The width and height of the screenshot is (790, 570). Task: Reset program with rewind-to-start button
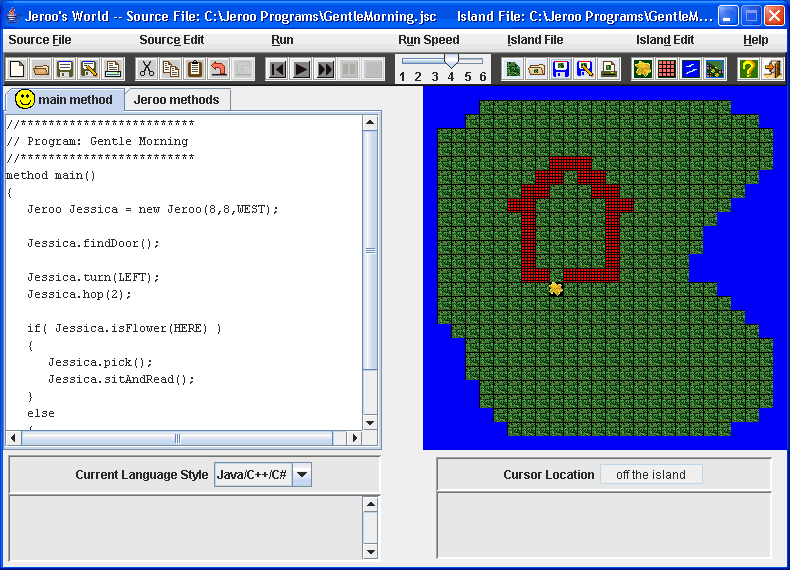(x=277, y=69)
